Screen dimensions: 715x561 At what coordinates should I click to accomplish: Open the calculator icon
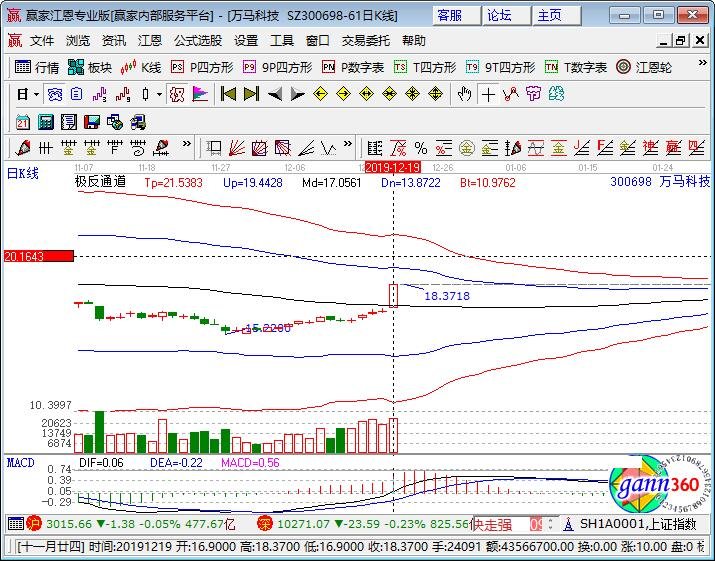click(x=46, y=122)
